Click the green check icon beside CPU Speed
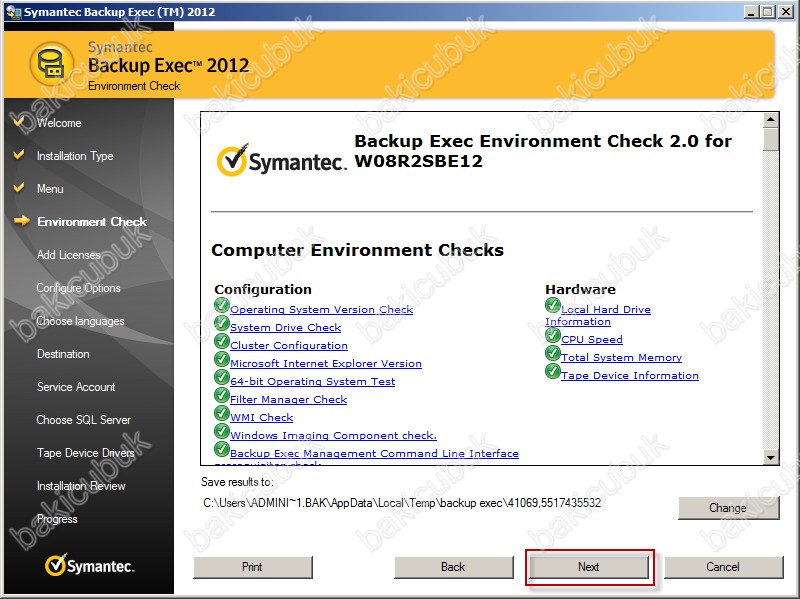 click(553, 335)
